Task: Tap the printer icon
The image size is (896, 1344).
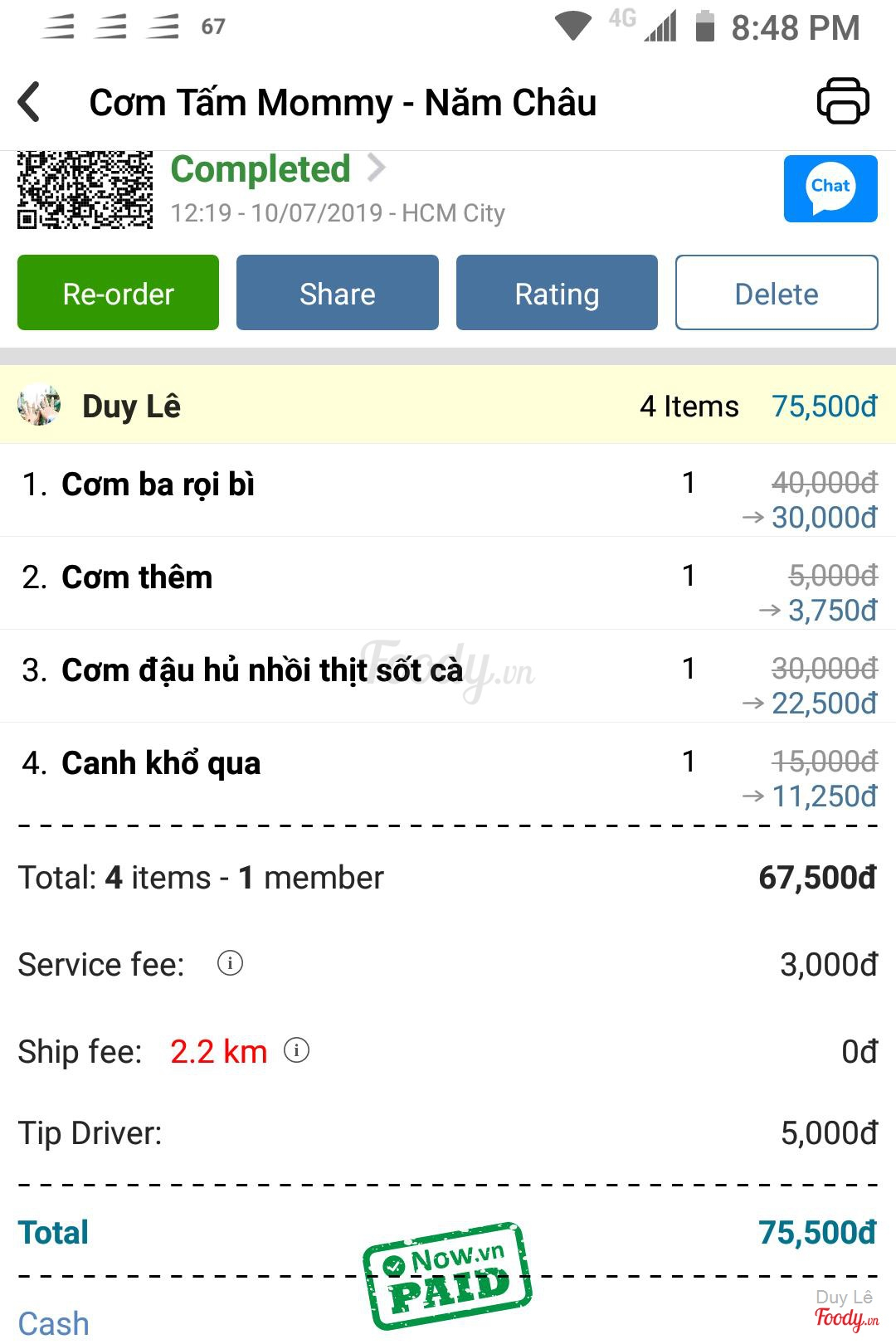Action: pyautogui.click(x=843, y=101)
